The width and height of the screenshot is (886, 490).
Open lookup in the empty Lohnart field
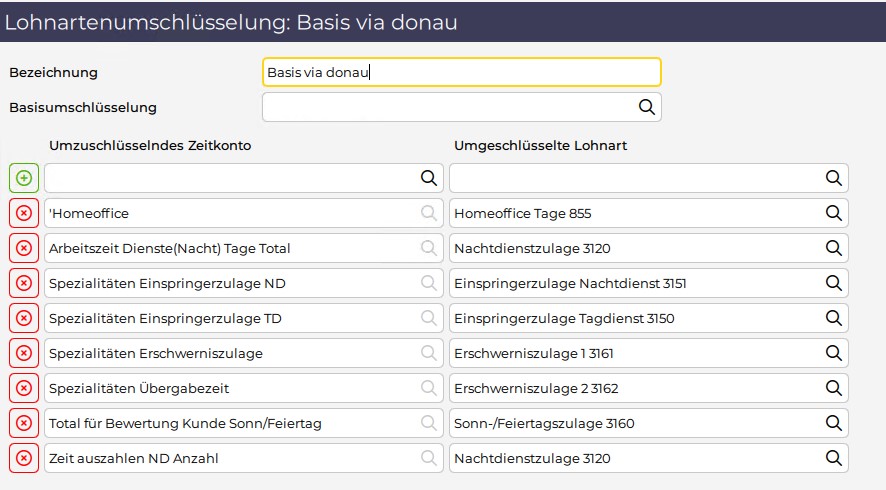[x=833, y=178]
